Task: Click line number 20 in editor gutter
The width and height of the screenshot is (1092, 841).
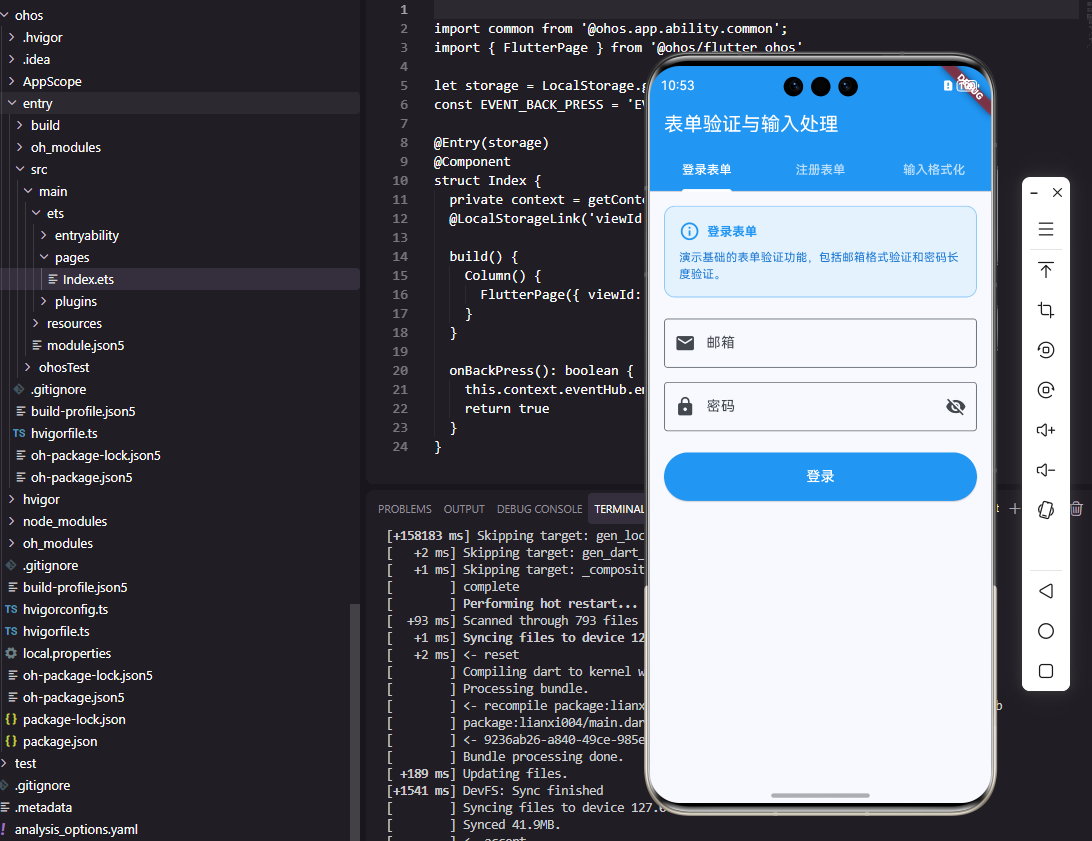Action: click(x=400, y=370)
